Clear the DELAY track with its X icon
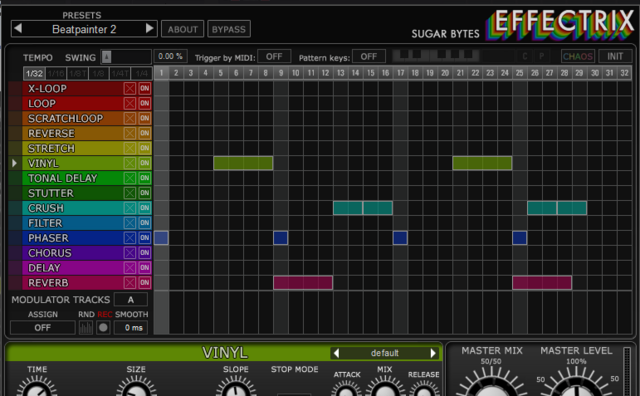This screenshot has width=640, height=396. tap(130, 268)
